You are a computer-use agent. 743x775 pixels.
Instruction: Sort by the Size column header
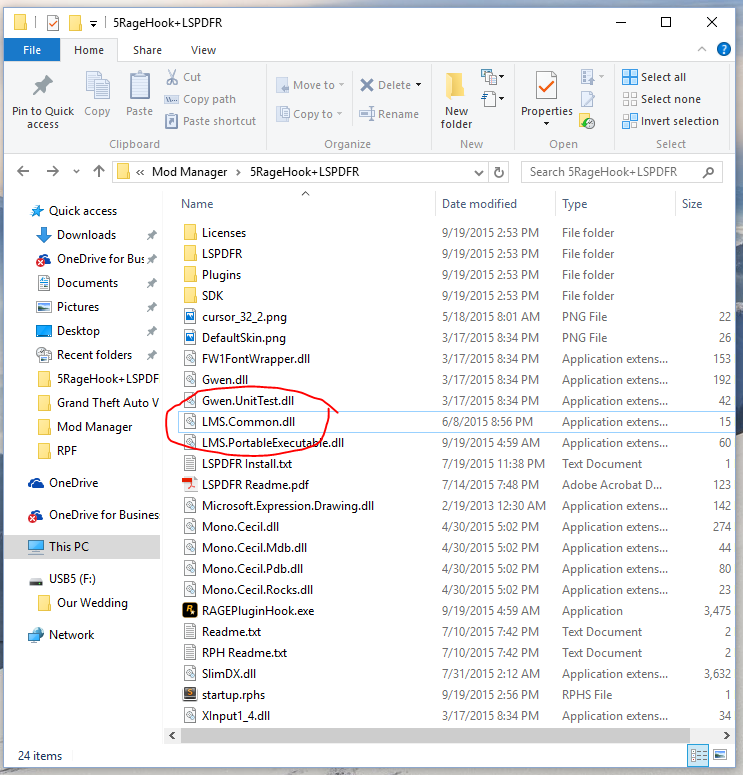(x=692, y=204)
